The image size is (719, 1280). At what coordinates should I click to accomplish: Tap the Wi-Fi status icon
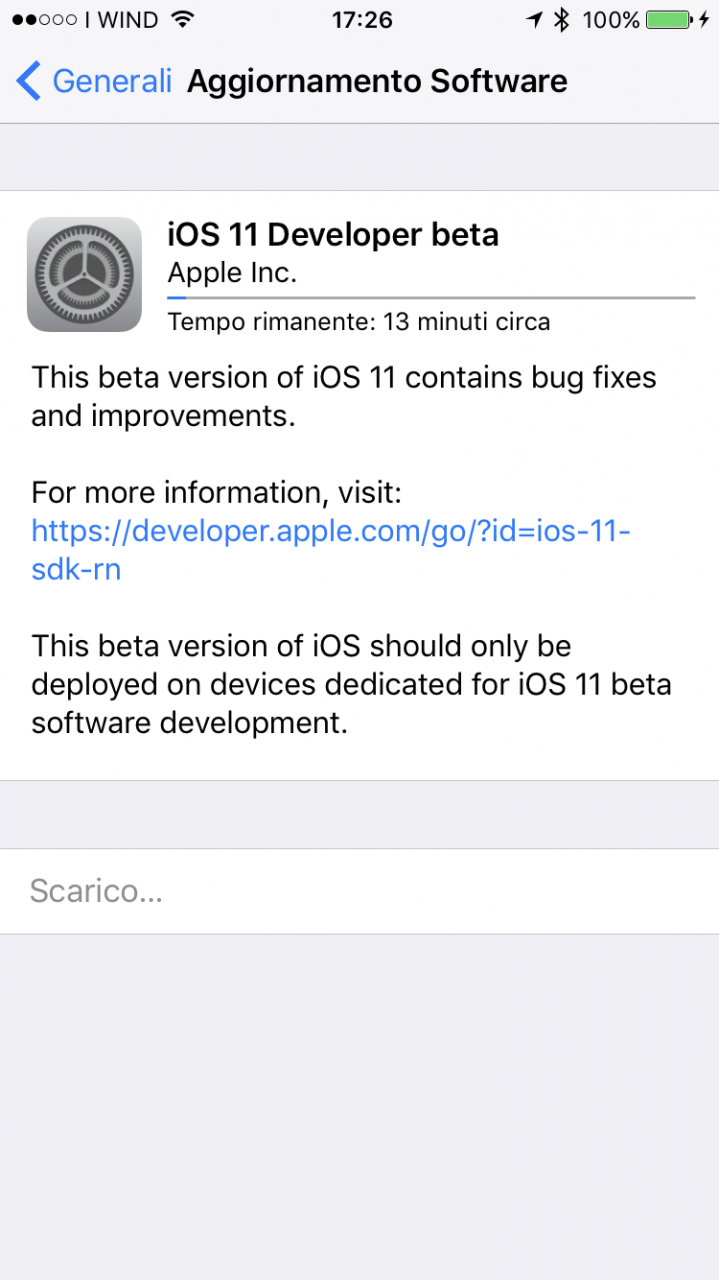(x=182, y=19)
